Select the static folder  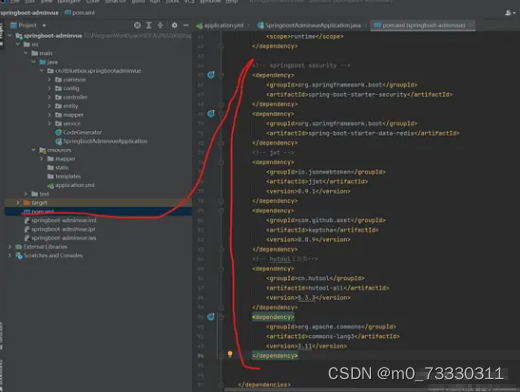coord(62,168)
